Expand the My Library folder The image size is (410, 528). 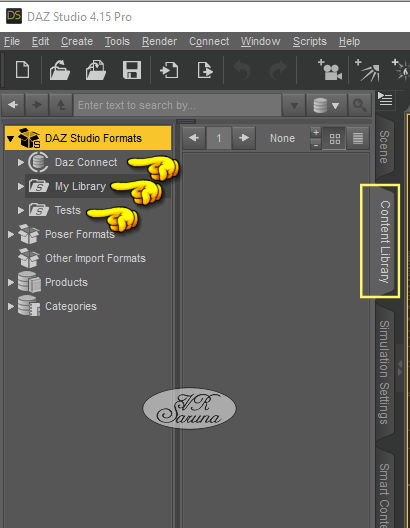21,186
